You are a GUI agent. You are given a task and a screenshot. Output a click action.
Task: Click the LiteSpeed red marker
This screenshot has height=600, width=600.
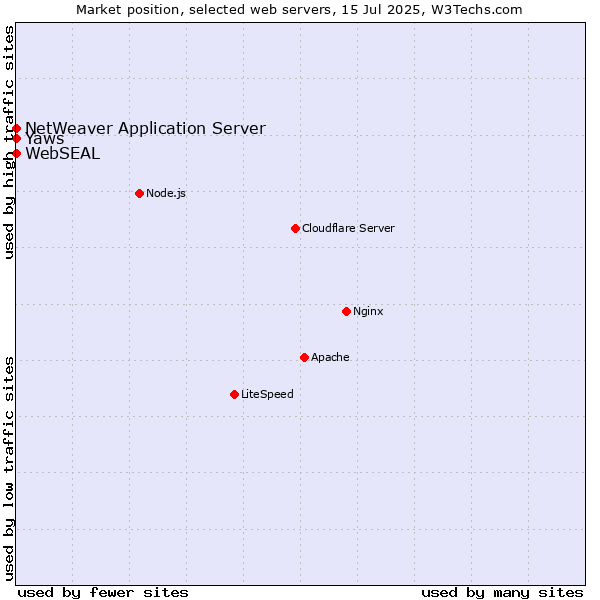(x=235, y=395)
